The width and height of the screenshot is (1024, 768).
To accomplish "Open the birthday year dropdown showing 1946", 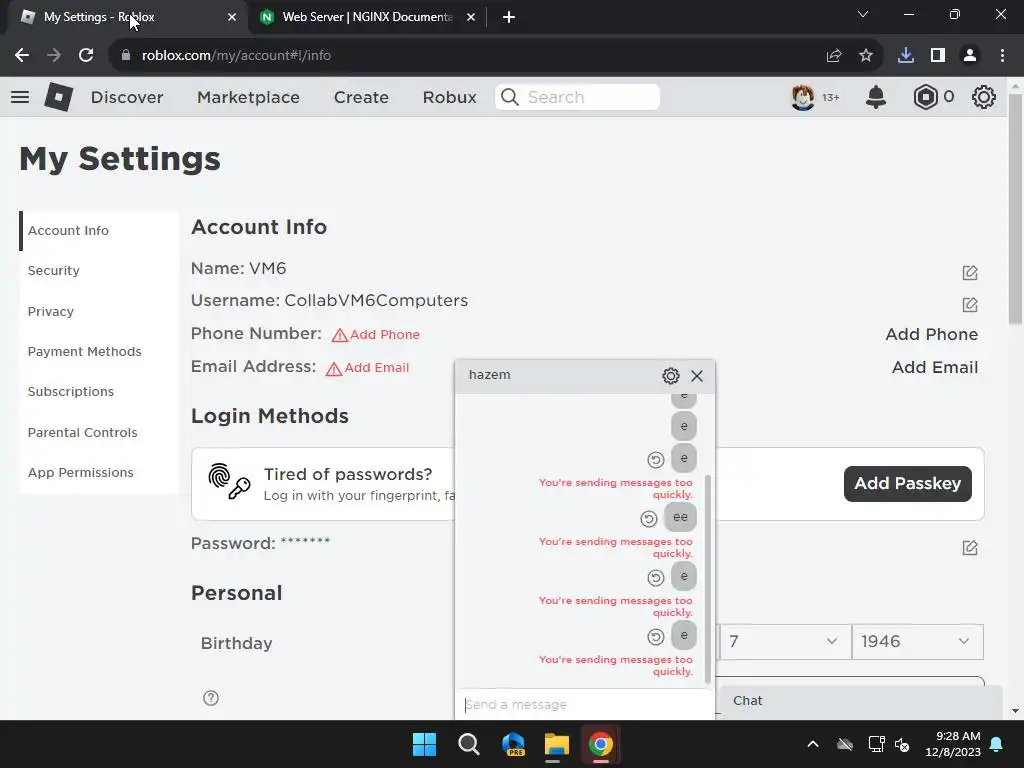I will coord(917,641).
